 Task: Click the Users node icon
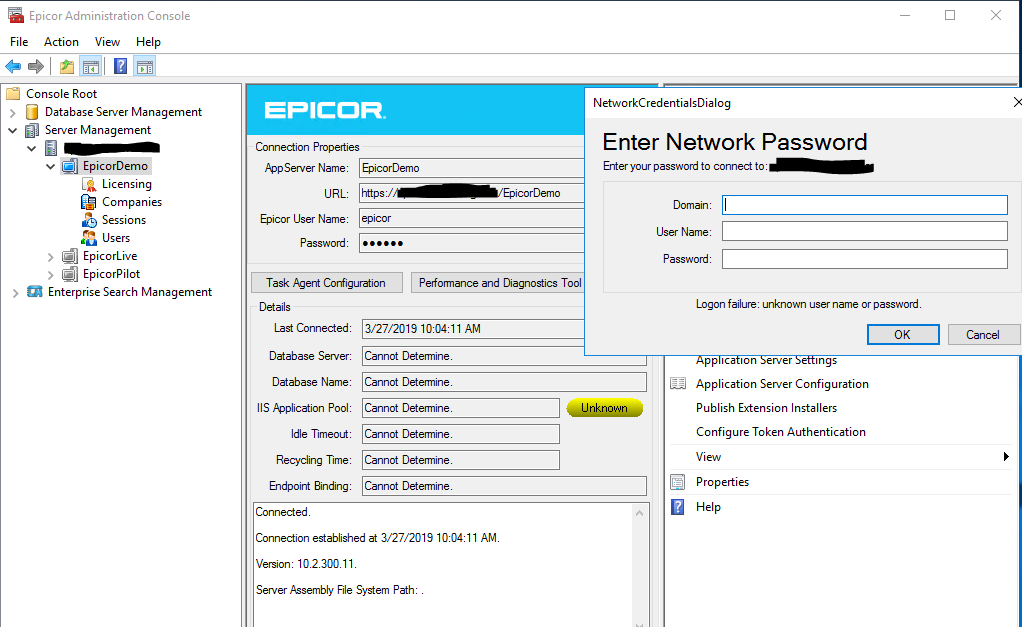[x=89, y=238]
